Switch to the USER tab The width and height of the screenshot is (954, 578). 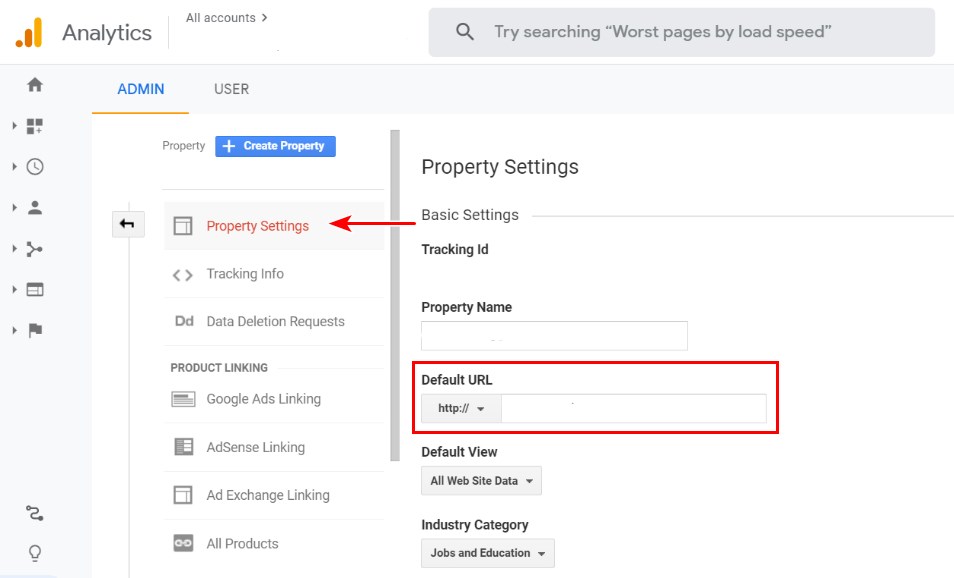coord(231,89)
